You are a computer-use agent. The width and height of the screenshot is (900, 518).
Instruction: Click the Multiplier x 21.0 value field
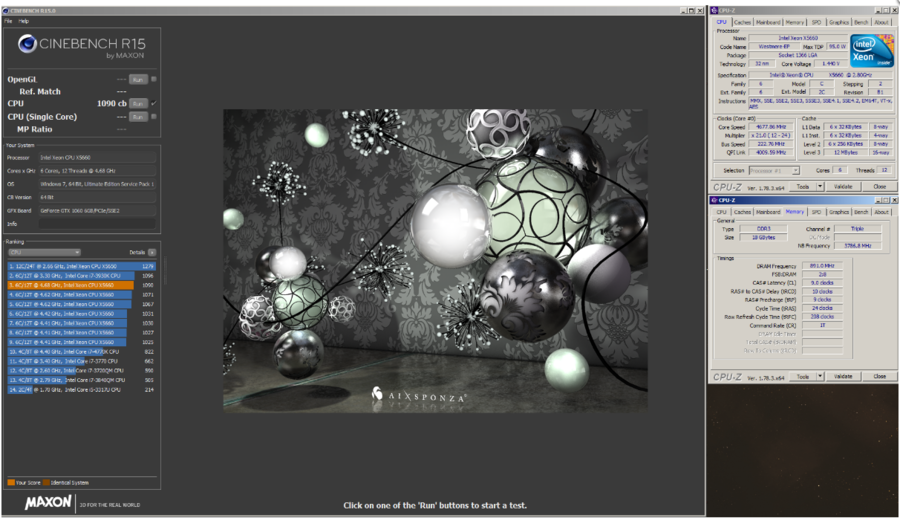pyautogui.click(x=771, y=135)
